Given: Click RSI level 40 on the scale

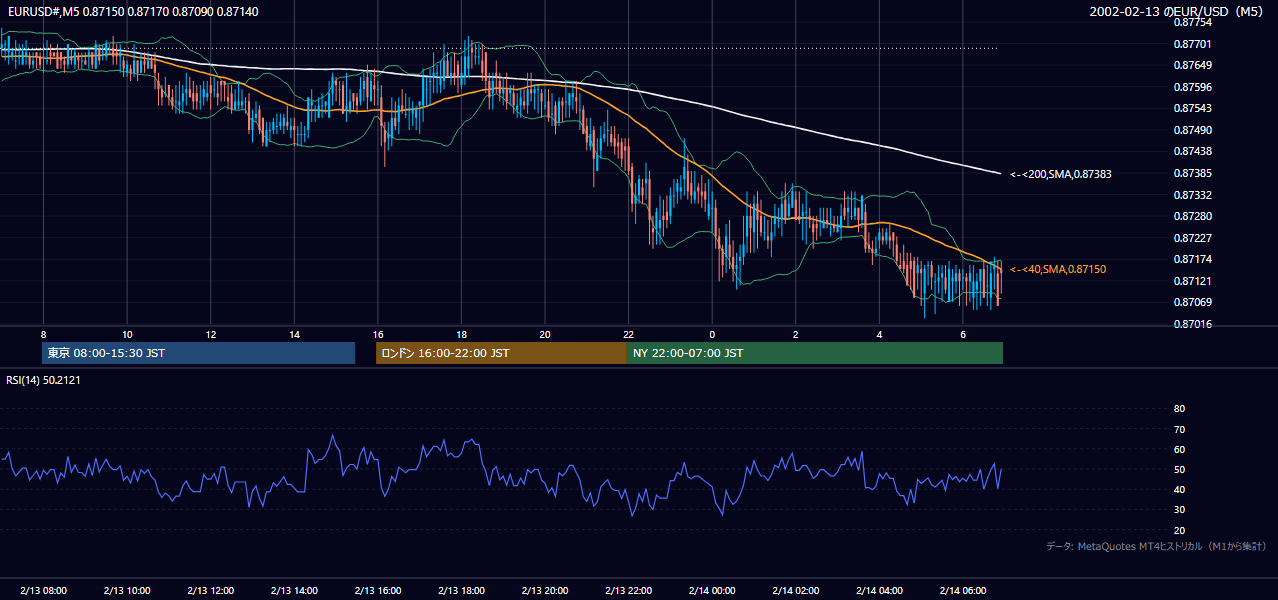Looking at the screenshot, I should pos(1179,490).
